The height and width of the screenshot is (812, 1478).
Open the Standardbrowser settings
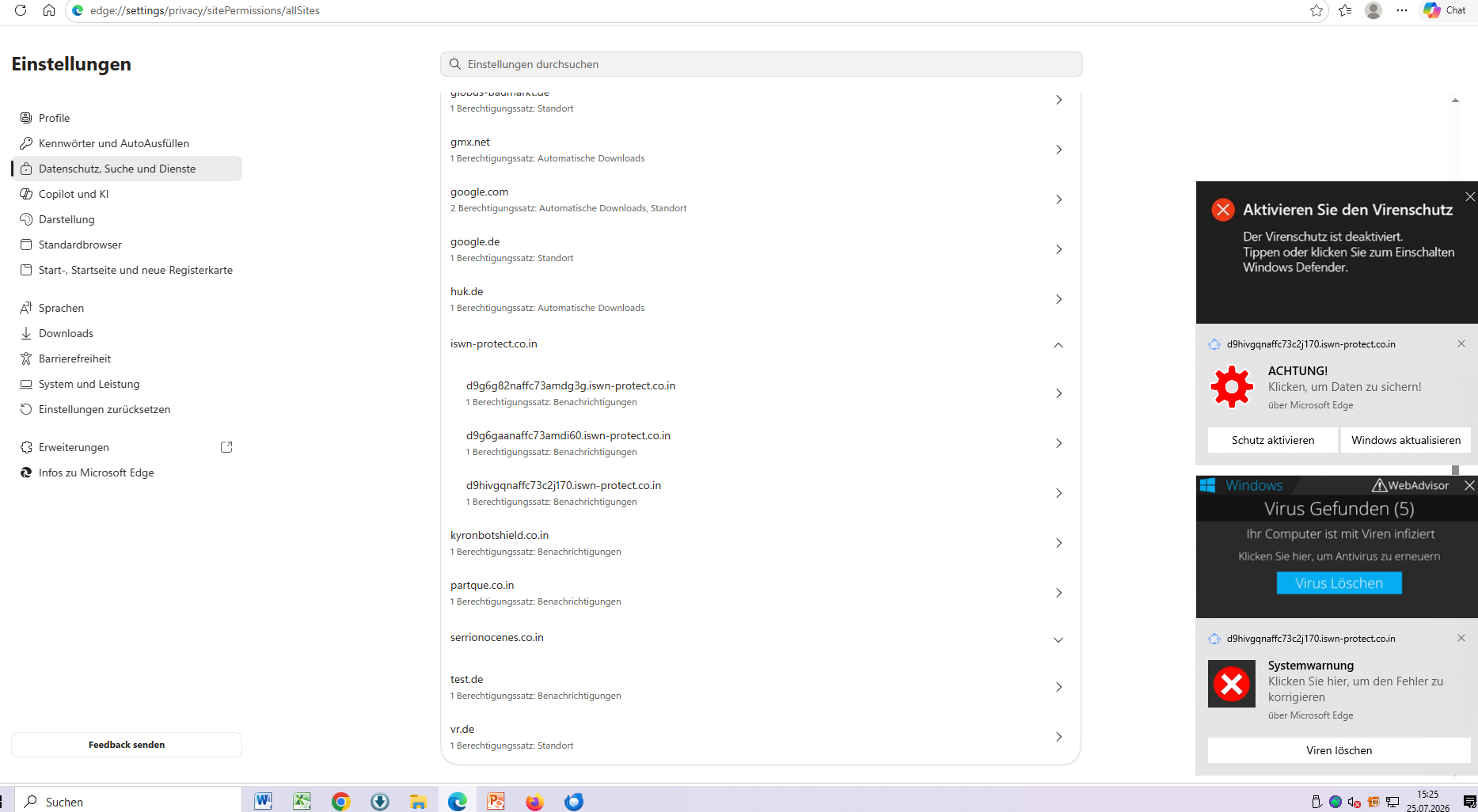(x=127, y=245)
